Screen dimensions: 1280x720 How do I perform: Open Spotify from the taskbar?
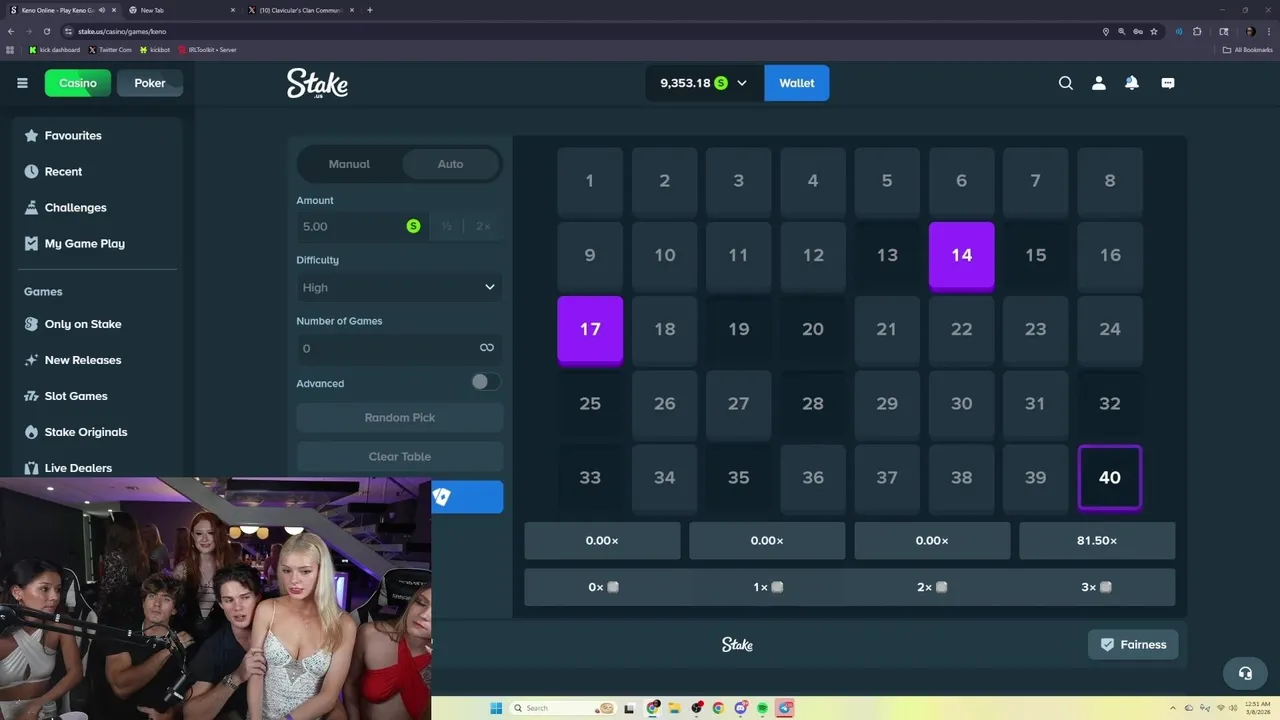(x=763, y=708)
